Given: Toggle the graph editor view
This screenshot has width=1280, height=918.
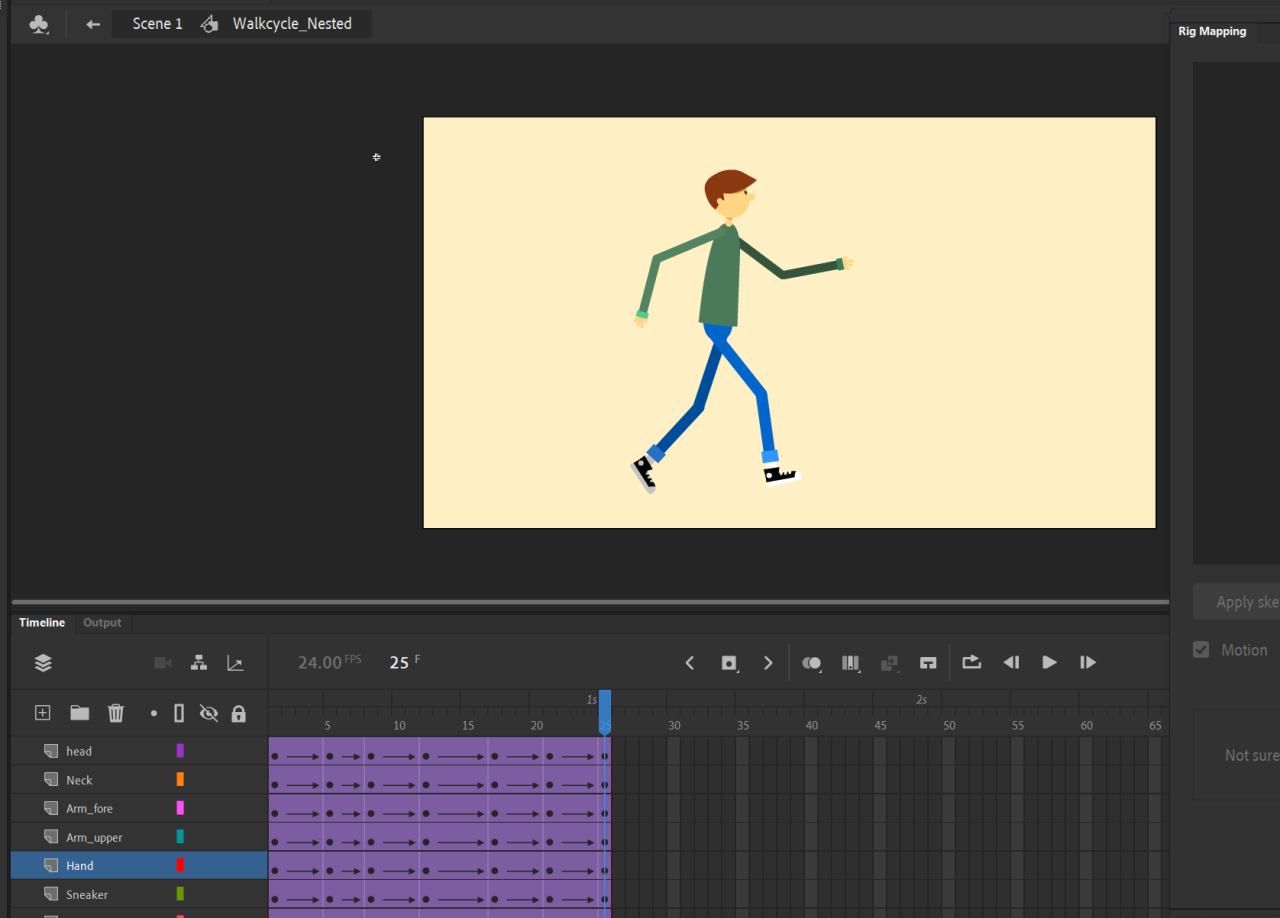Looking at the screenshot, I should [235, 662].
